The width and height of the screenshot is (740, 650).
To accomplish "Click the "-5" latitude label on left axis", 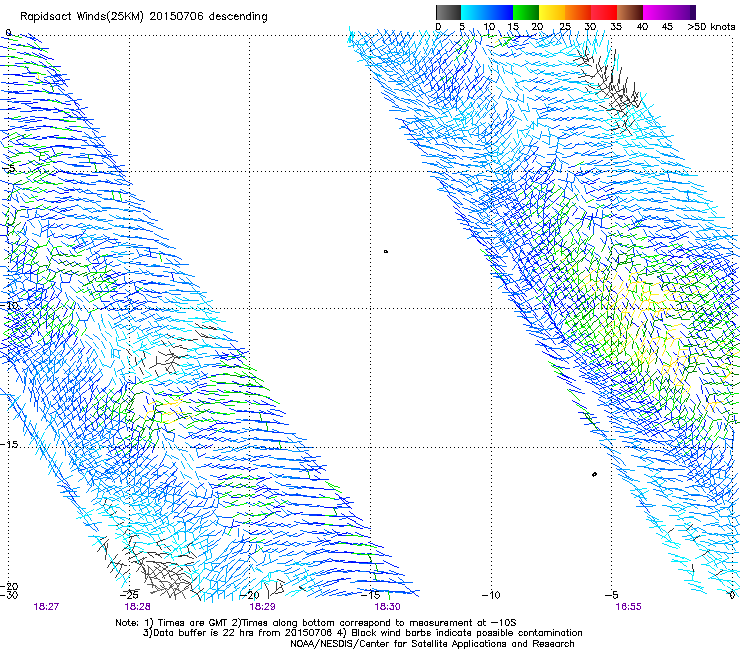I will pos(8,169).
